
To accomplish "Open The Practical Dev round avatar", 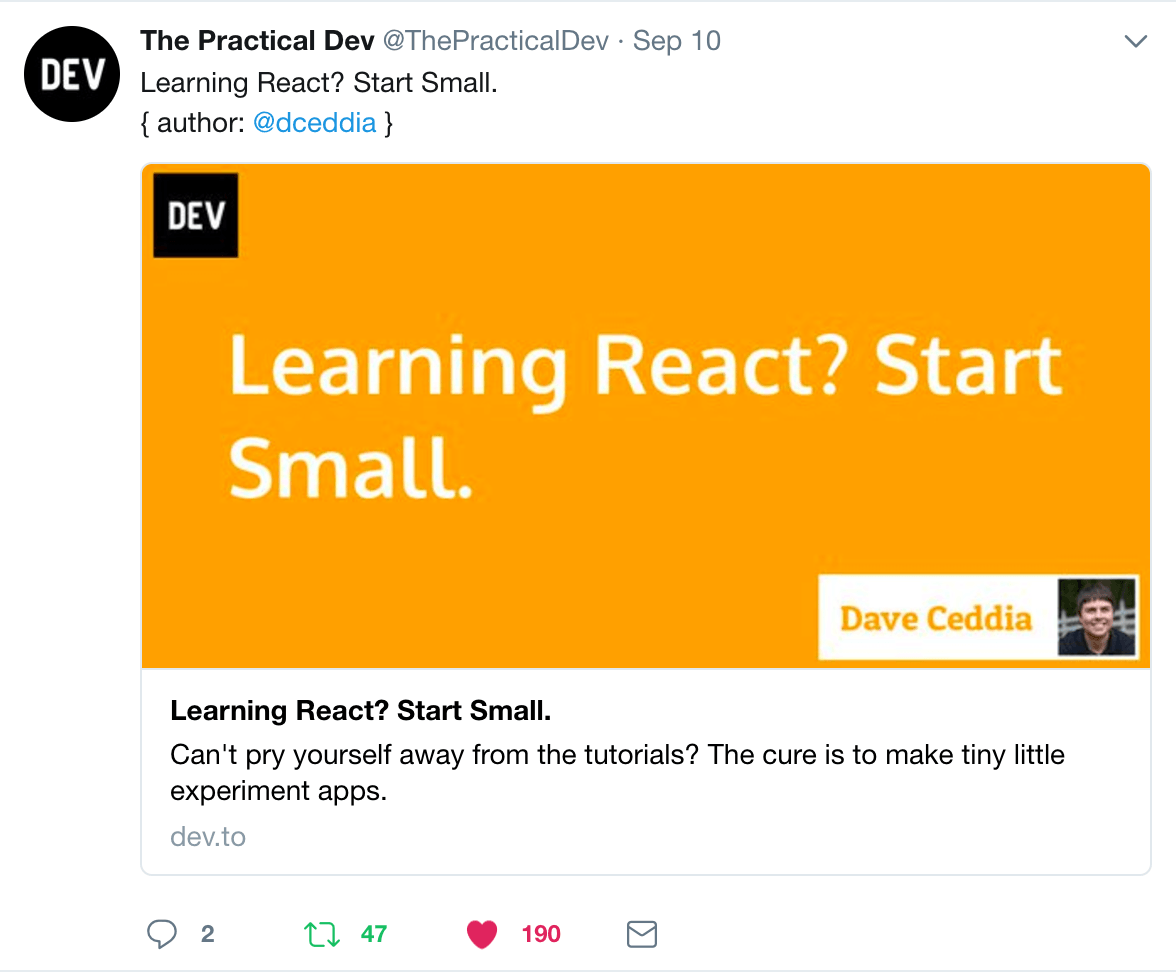I will tap(72, 74).
